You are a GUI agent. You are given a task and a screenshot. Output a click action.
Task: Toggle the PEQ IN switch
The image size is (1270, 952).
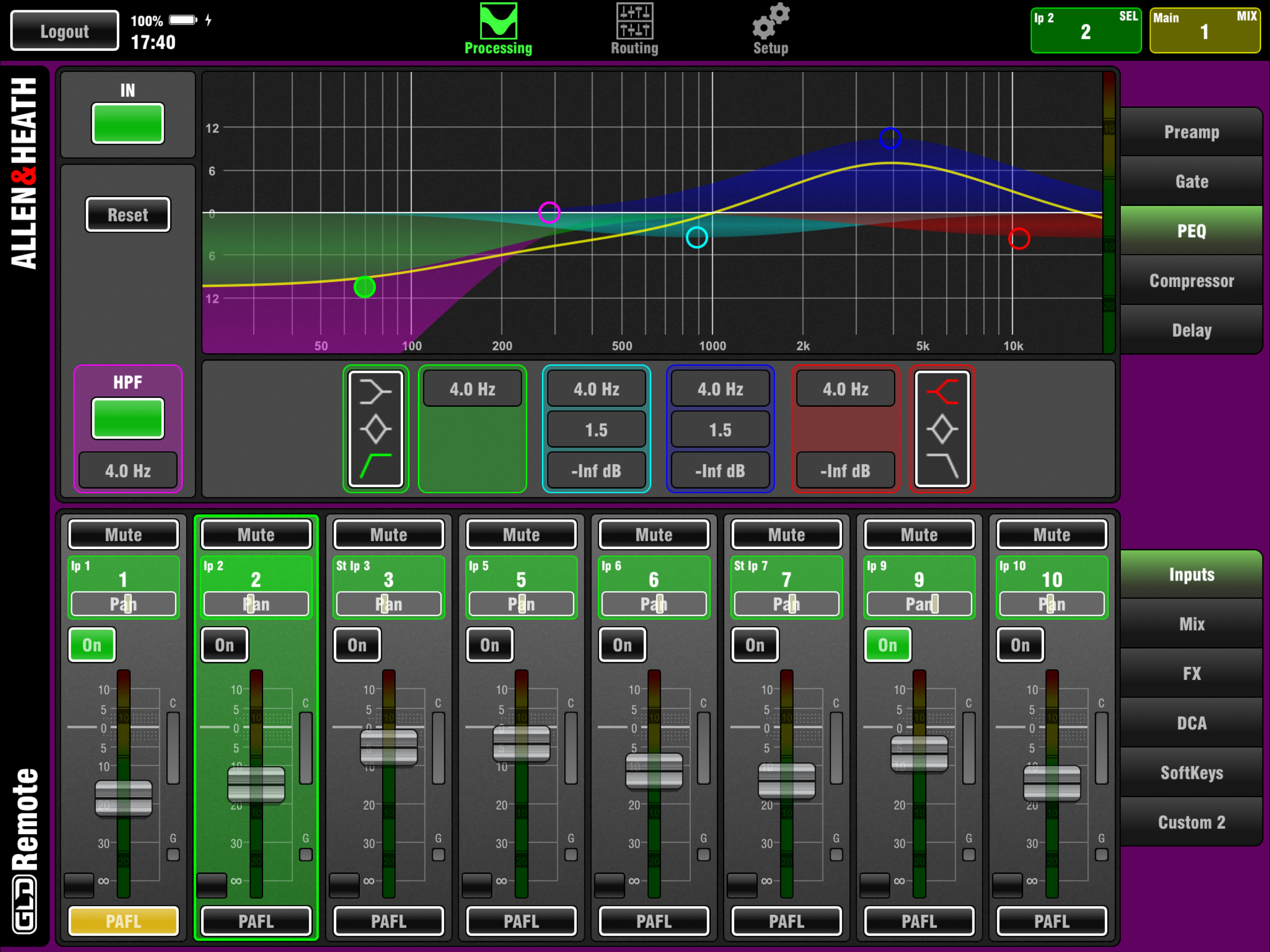(127, 123)
